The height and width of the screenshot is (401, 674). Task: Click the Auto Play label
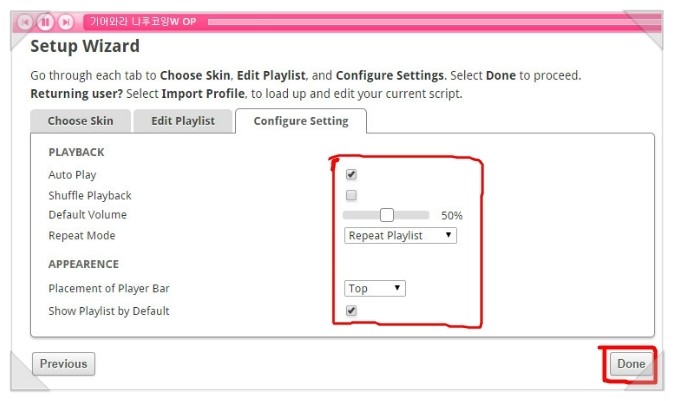point(72,175)
